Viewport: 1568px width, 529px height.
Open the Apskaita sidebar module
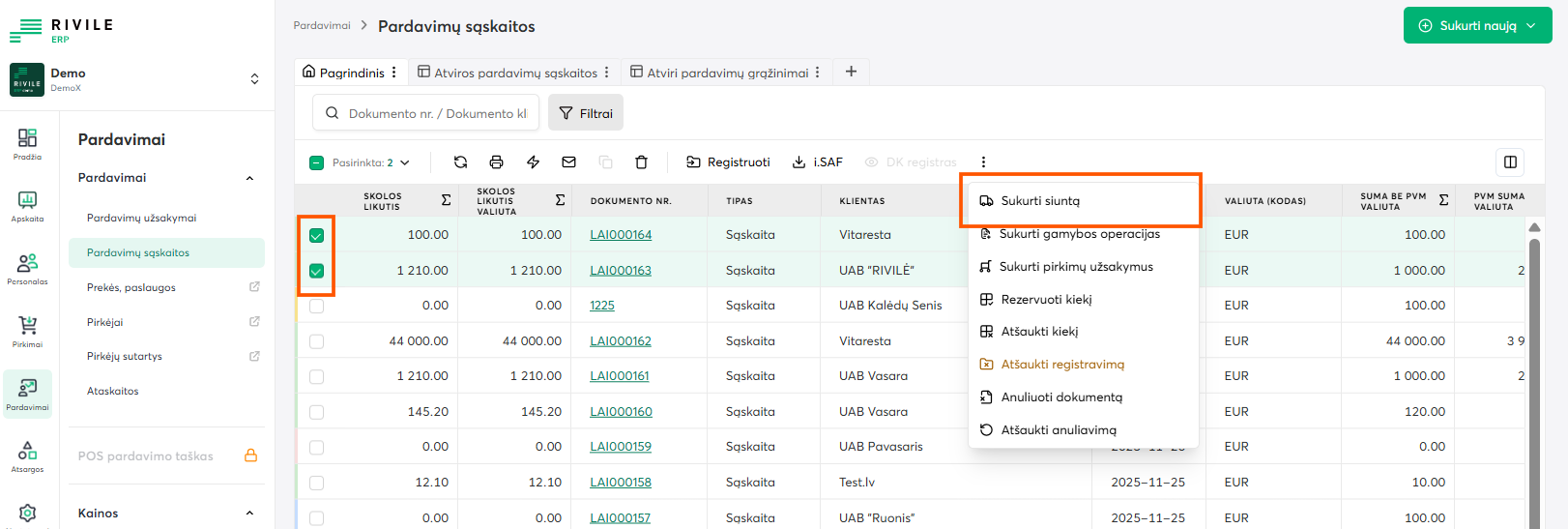pyautogui.click(x=27, y=205)
